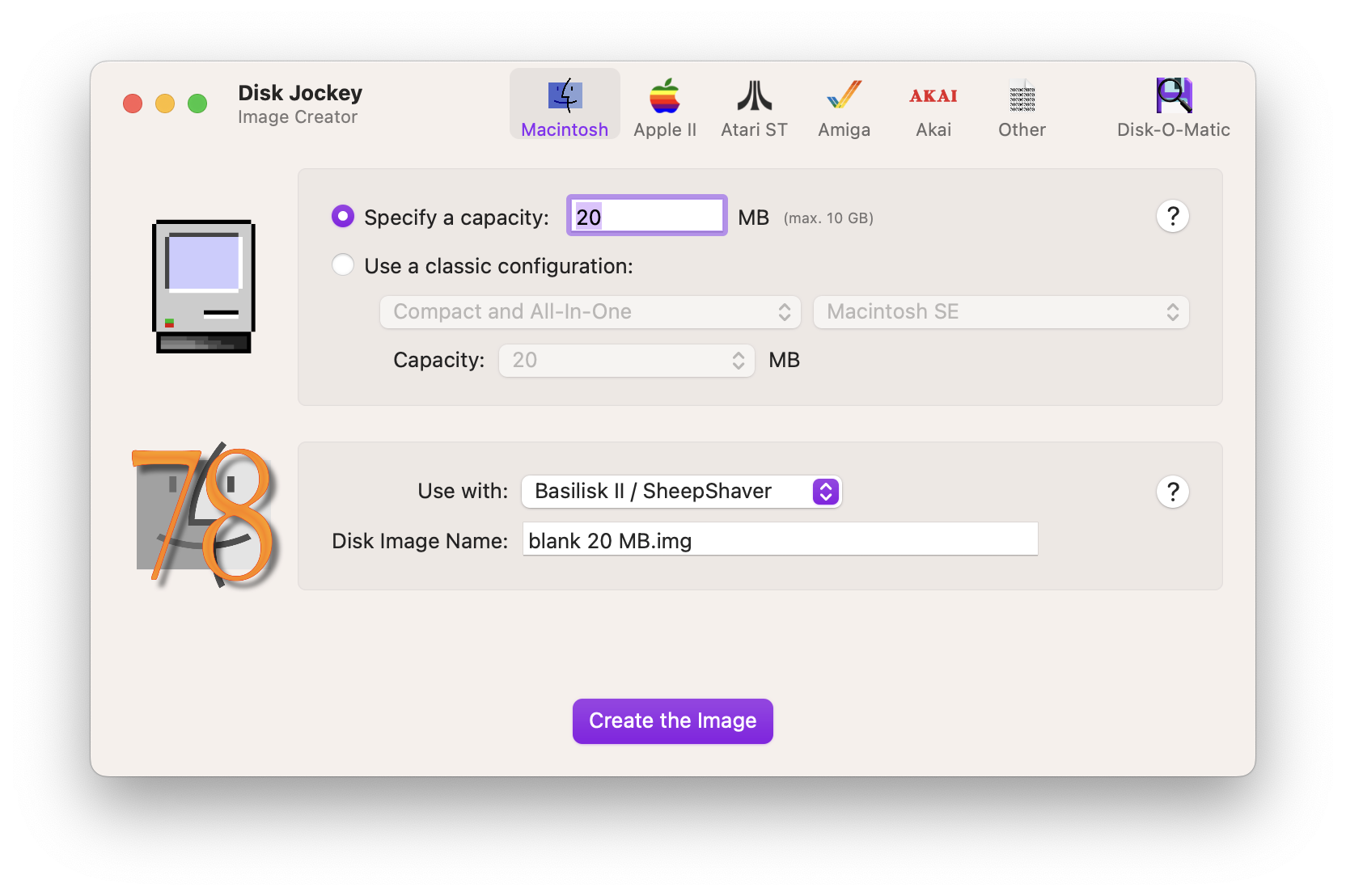Click the classic Macintosh computer image
1346x896 pixels.
[204, 286]
